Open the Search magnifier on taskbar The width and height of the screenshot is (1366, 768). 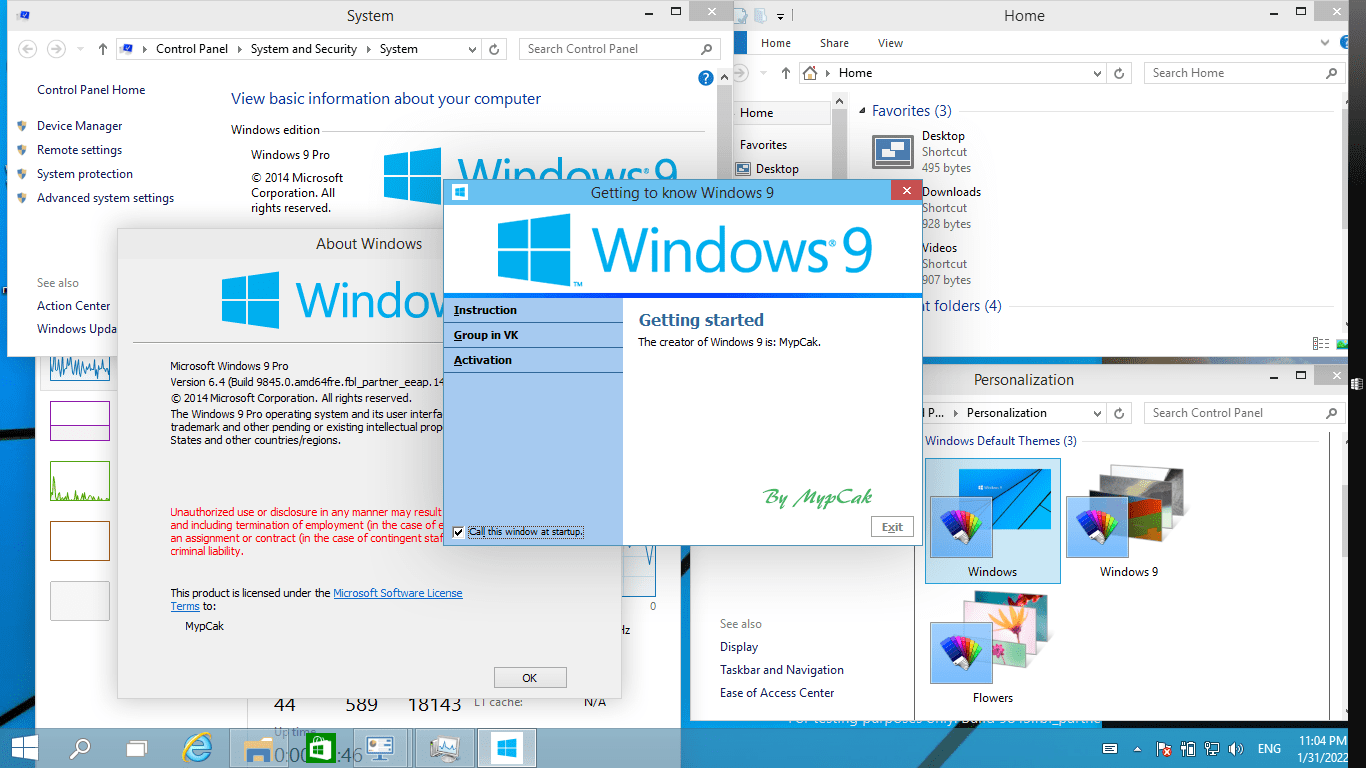pyautogui.click(x=80, y=748)
